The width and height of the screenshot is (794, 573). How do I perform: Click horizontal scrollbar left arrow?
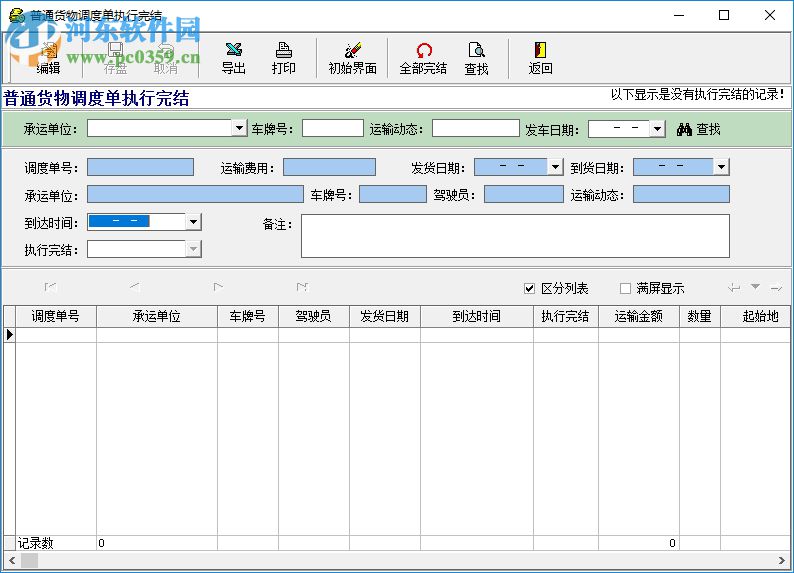point(12,560)
